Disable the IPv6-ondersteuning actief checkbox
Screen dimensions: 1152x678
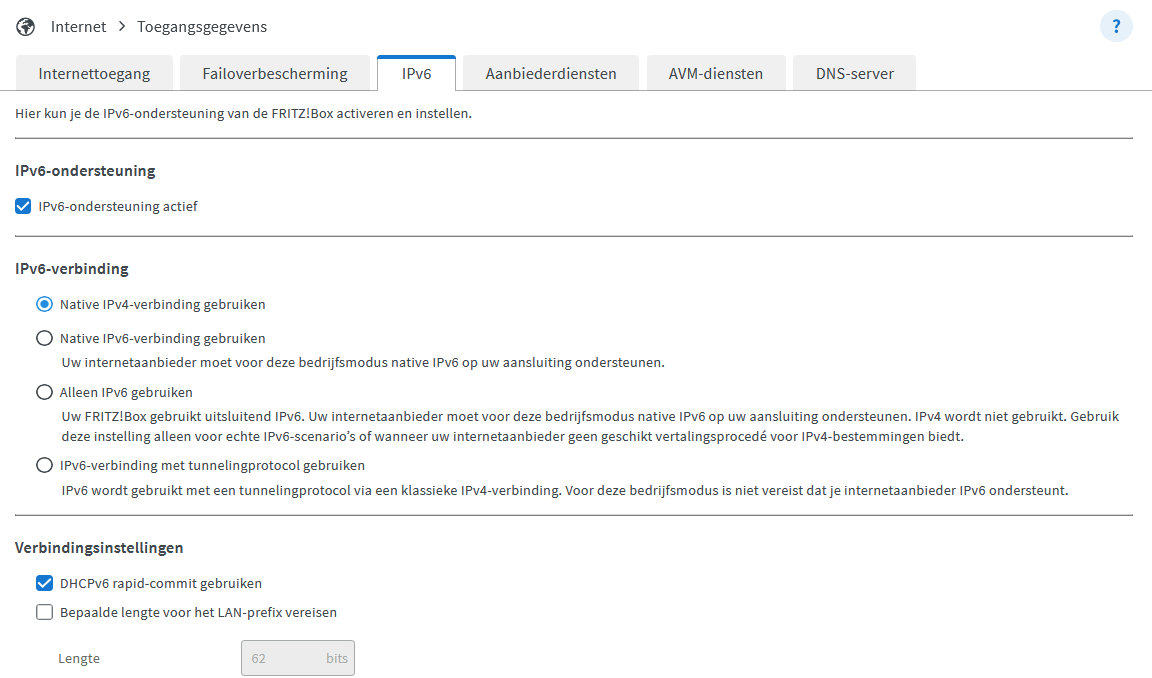click(24, 207)
